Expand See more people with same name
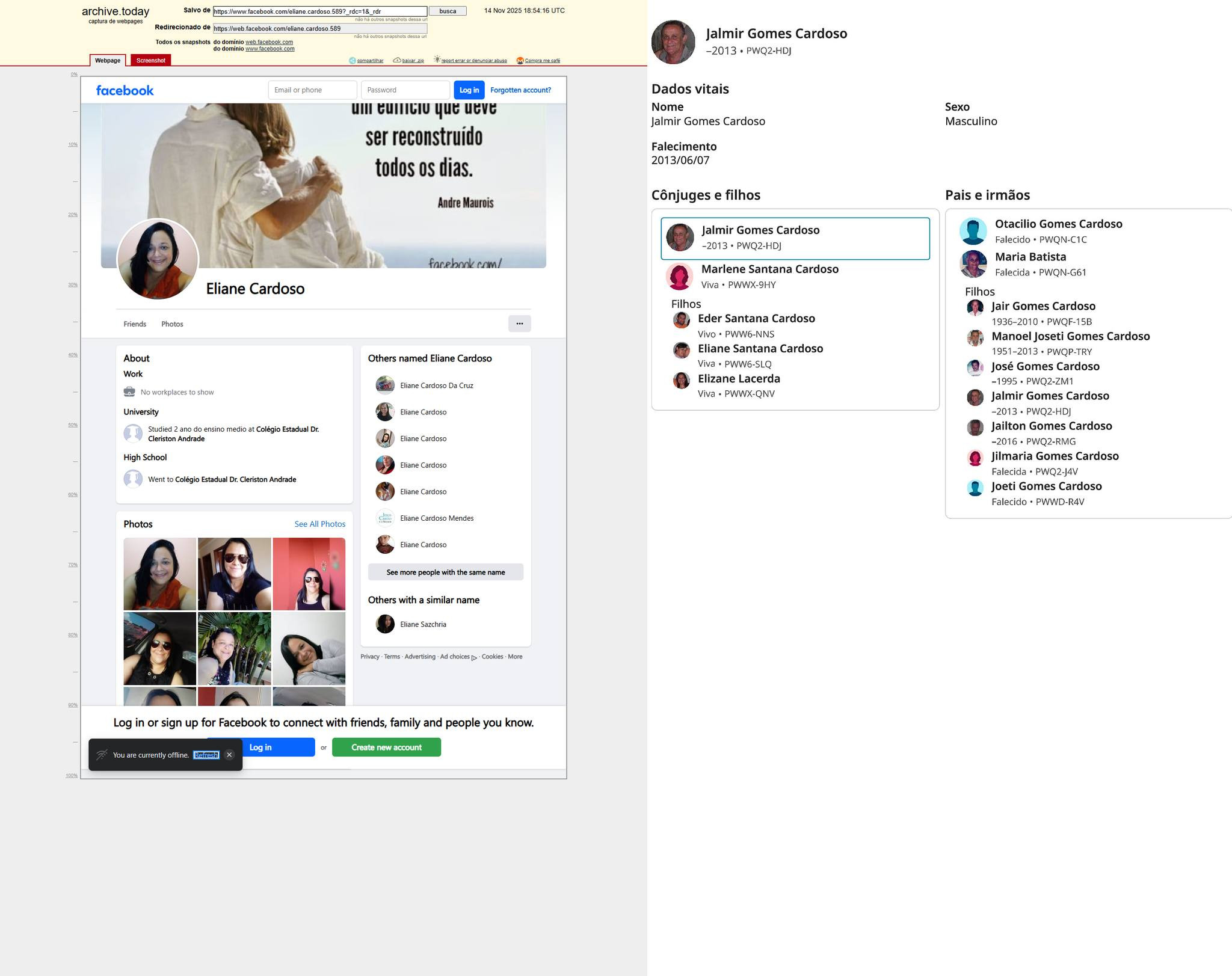Screen dimensions: 1232x976 tap(445, 572)
